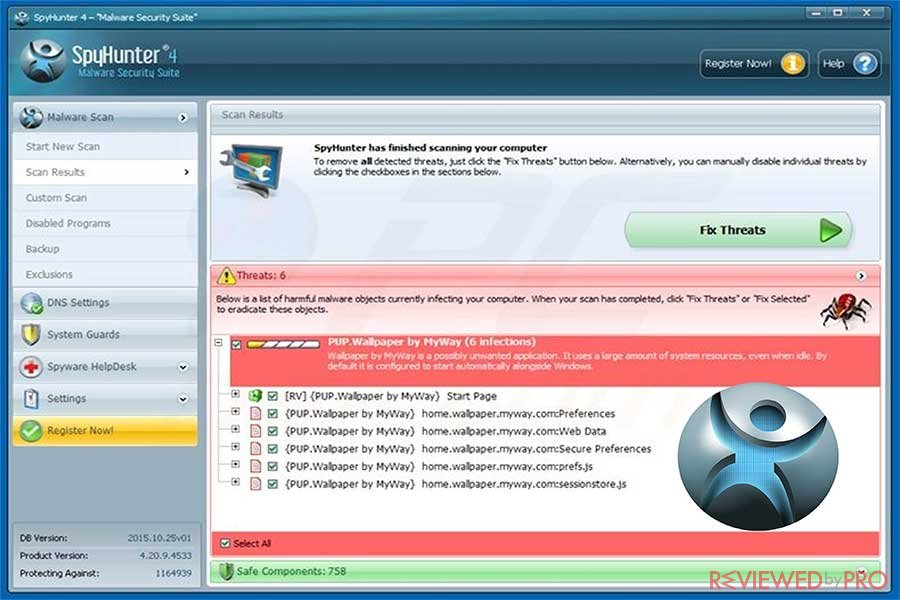Expand the Preferences threat row

point(235,411)
